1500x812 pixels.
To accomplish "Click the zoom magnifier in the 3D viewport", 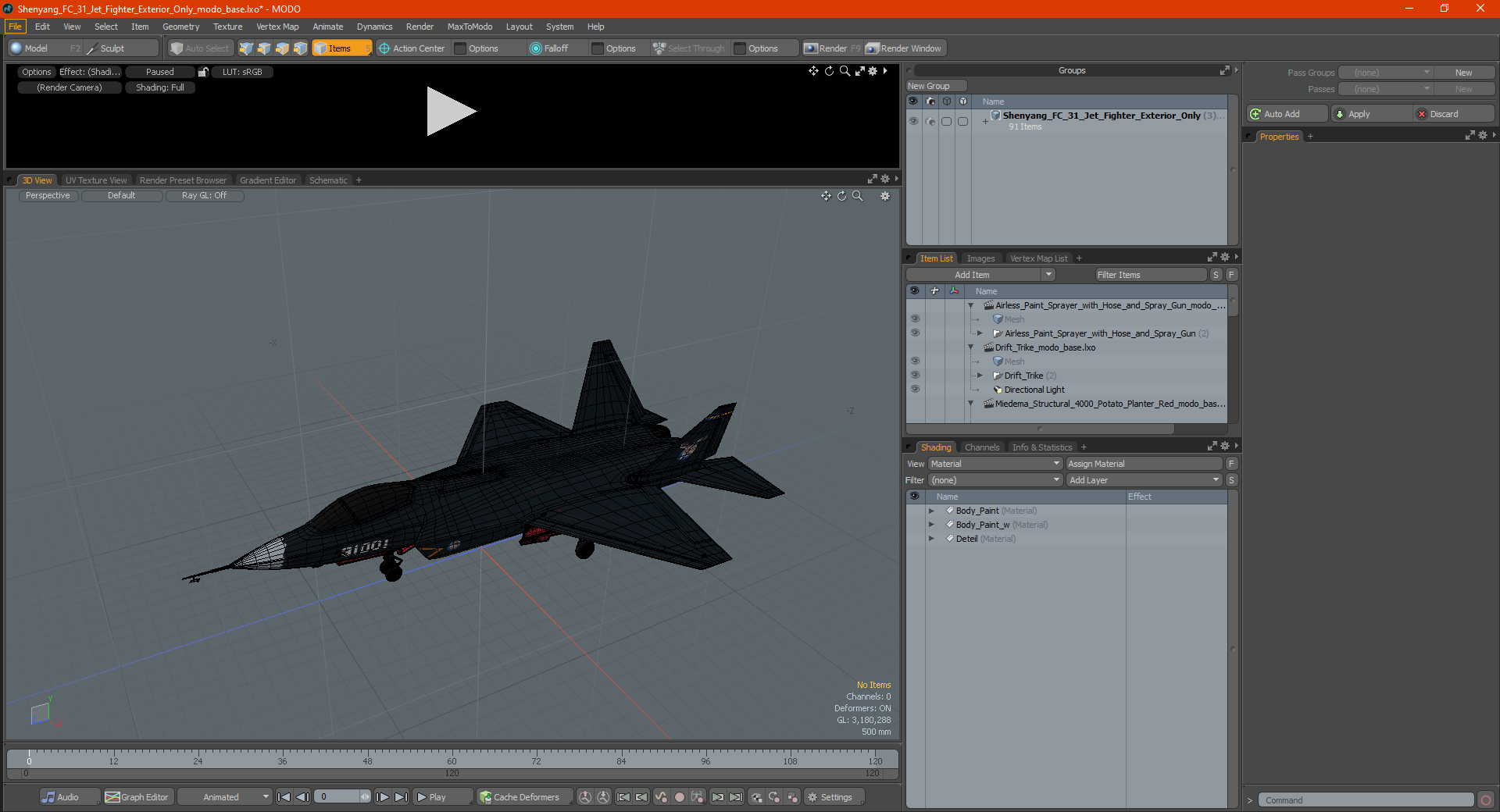I will [x=858, y=196].
